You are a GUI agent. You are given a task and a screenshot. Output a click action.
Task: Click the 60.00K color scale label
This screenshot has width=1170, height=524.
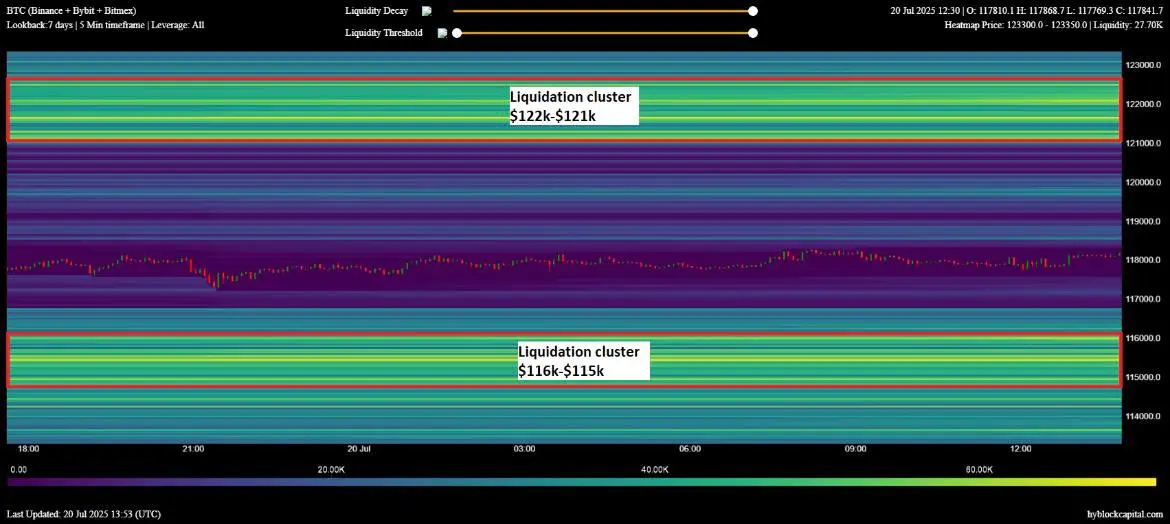point(979,470)
